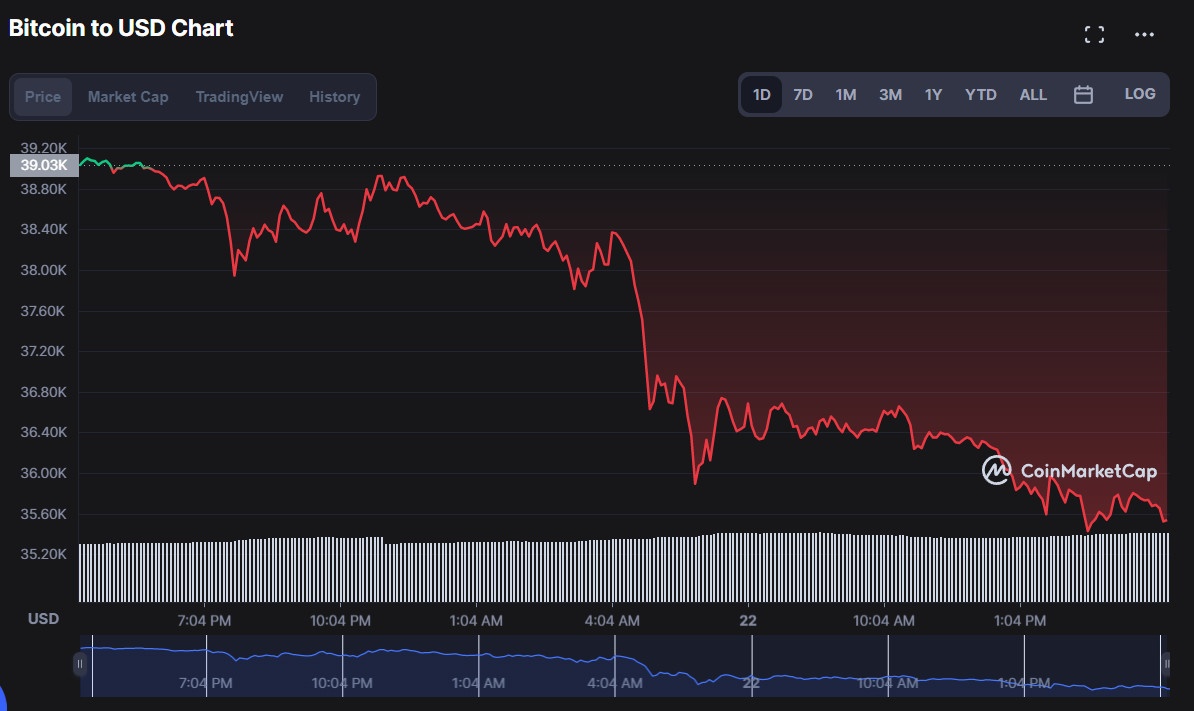
Task: Switch to the Price tab
Action: click(43, 97)
